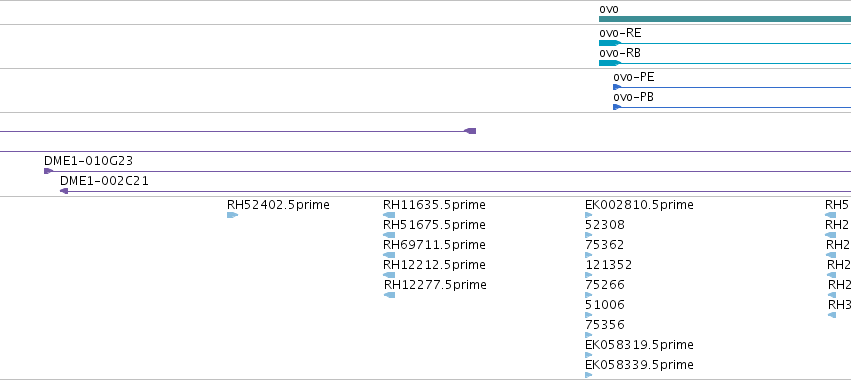Click the RH11635.5prime EST arrow

(x=389, y=215)
